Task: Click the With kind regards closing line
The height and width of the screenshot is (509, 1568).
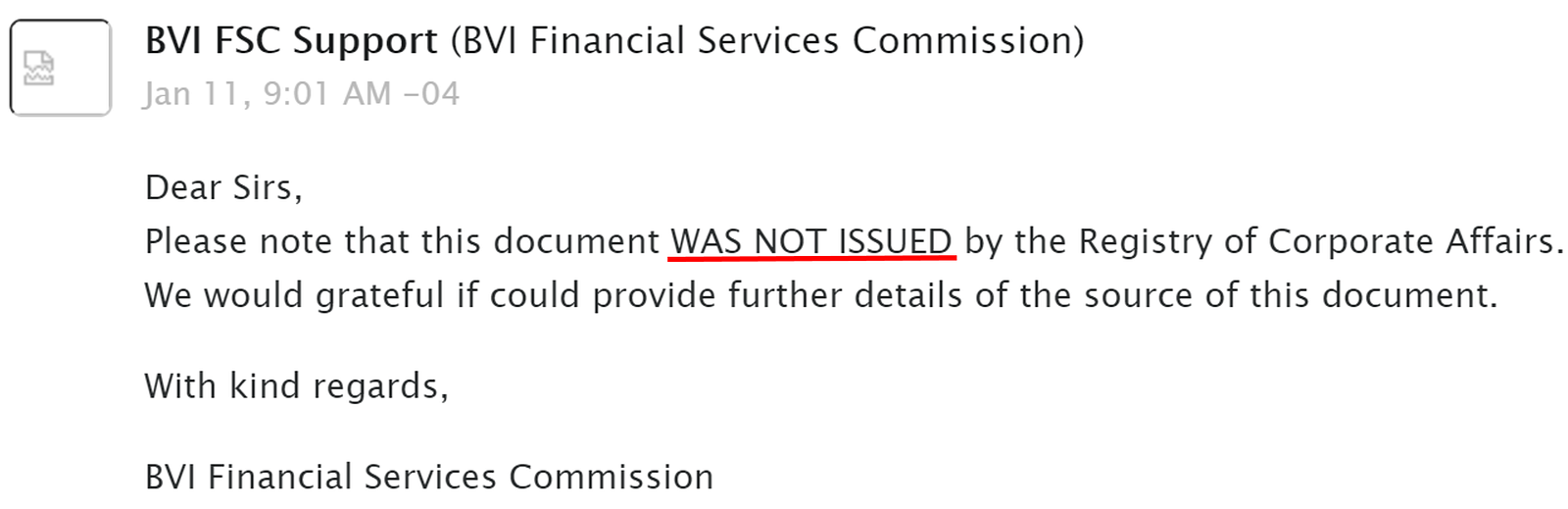Action: (x=297, y=386)
